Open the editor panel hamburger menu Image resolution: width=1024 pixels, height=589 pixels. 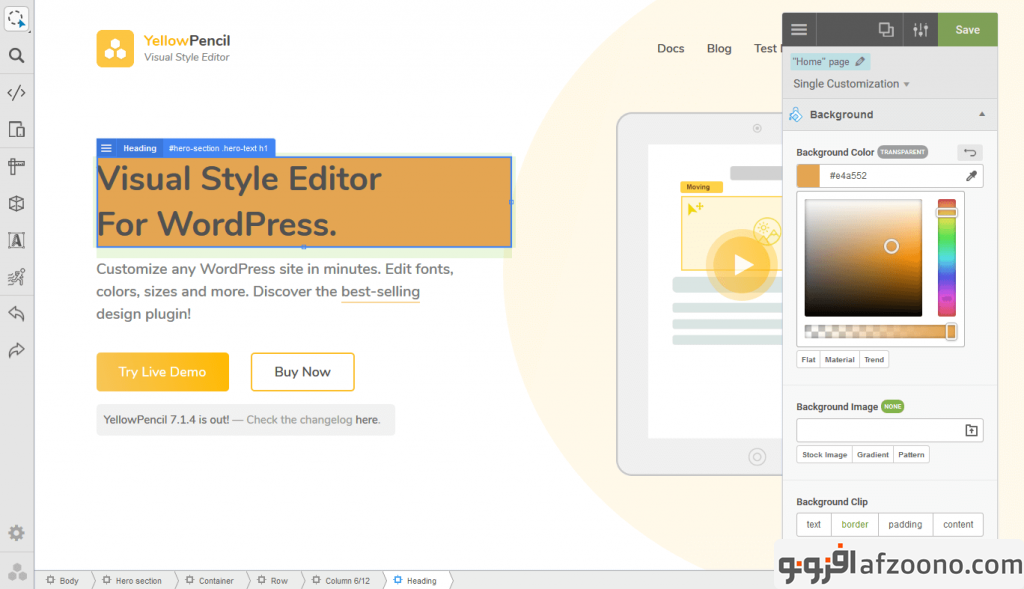click(799, 30)
